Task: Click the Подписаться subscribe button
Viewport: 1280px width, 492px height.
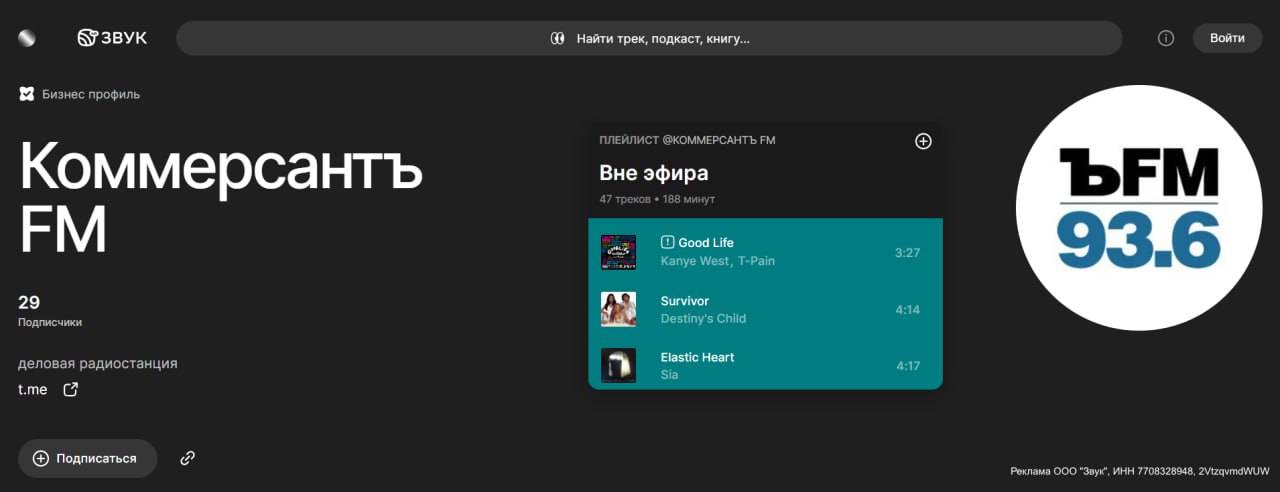Action: tap(87, 458)
